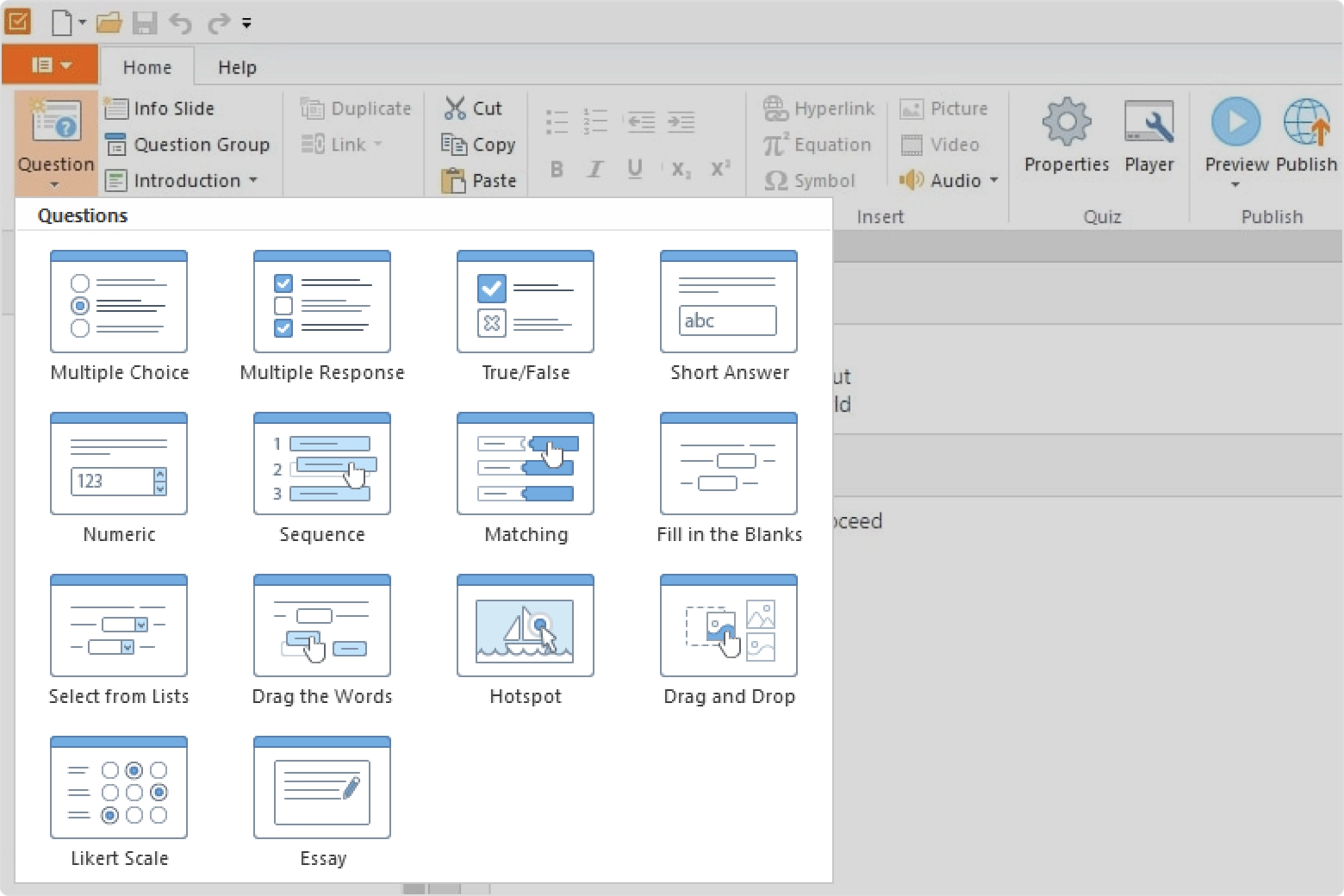This screenshot has height=896, width=1344.
Task: Insert a Hyperlink
Action: (819, 109)
